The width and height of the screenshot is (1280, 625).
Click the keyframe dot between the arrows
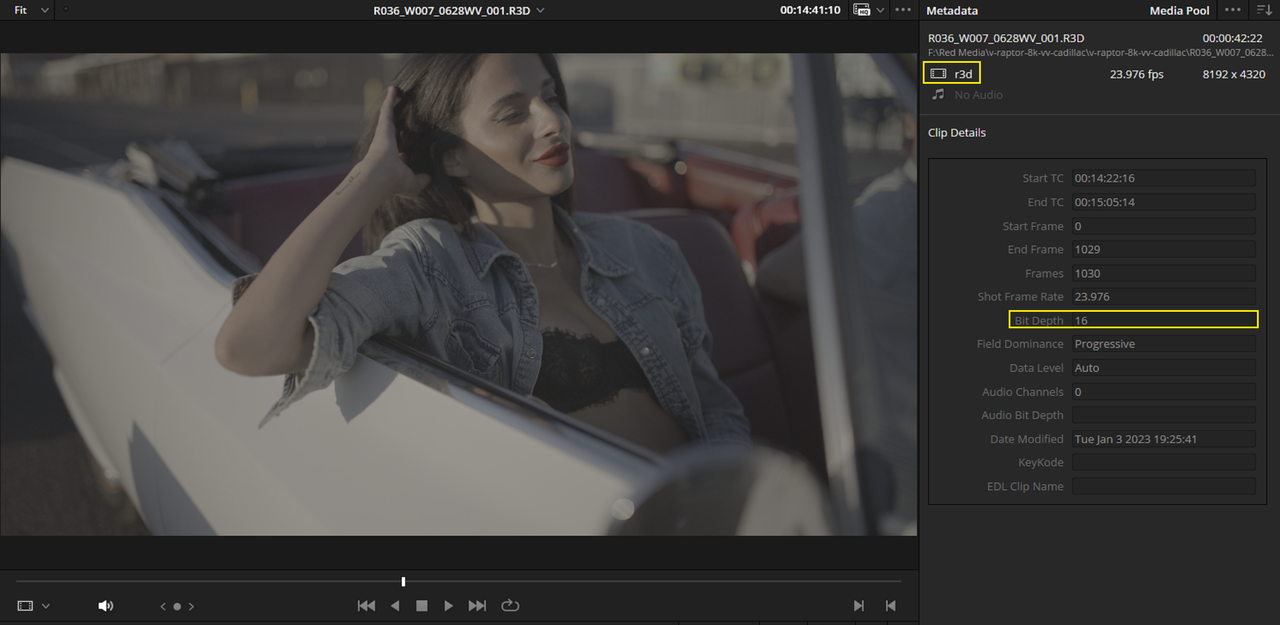pyautogui.click(x=177, y=606)
